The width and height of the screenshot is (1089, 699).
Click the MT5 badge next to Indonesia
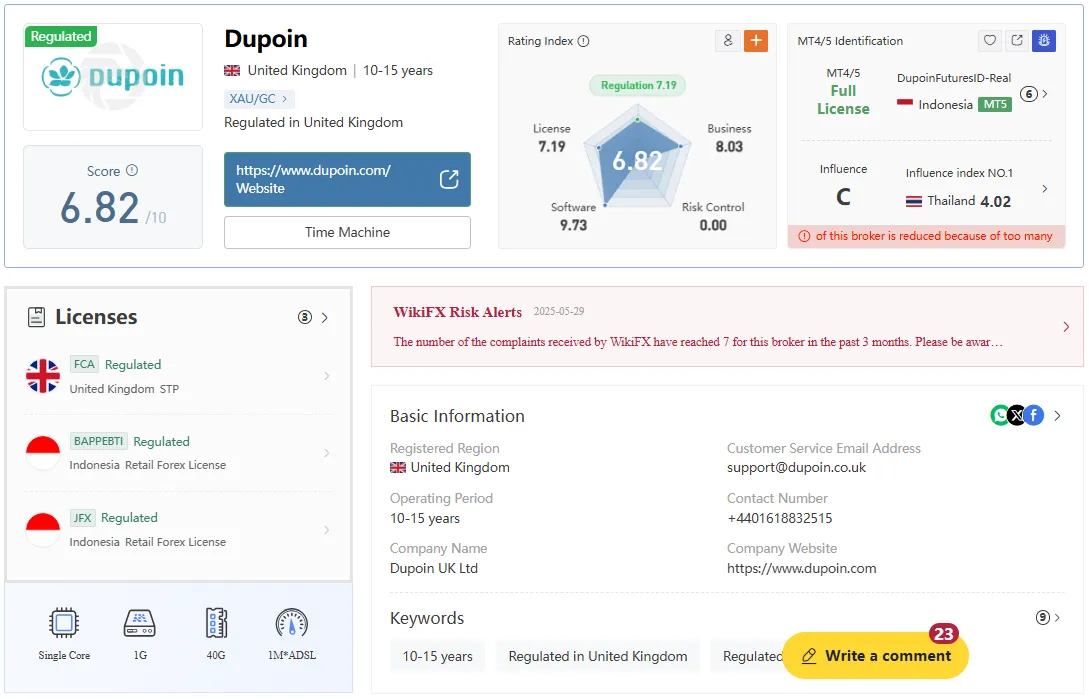click(995, 104)
